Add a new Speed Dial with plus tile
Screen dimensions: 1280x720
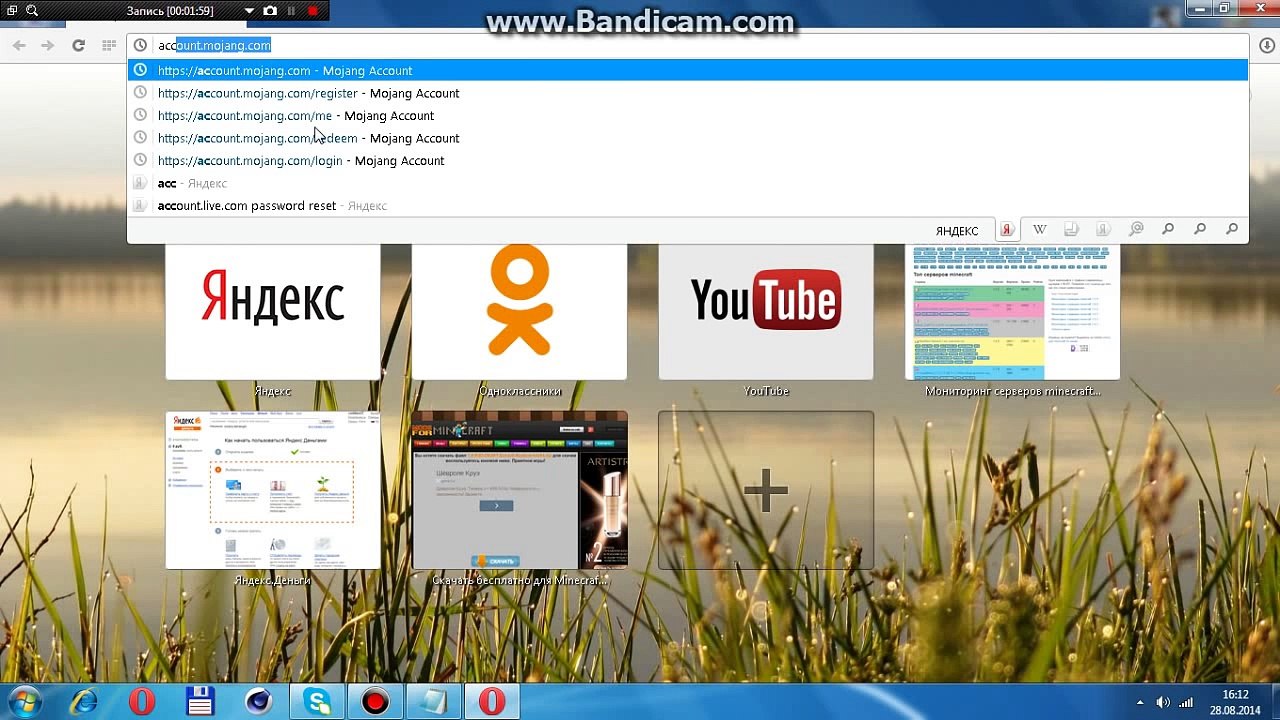click(766, 490)
